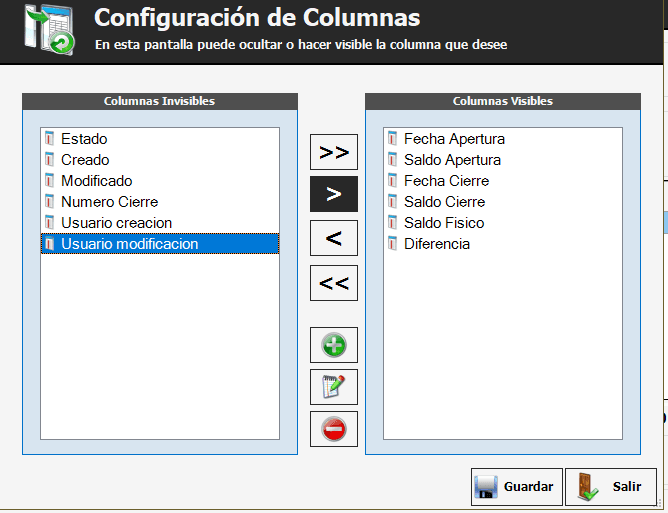The image size is (668, 513).
Task: Click the notepad edit icon button
Action: coord(333,387)
